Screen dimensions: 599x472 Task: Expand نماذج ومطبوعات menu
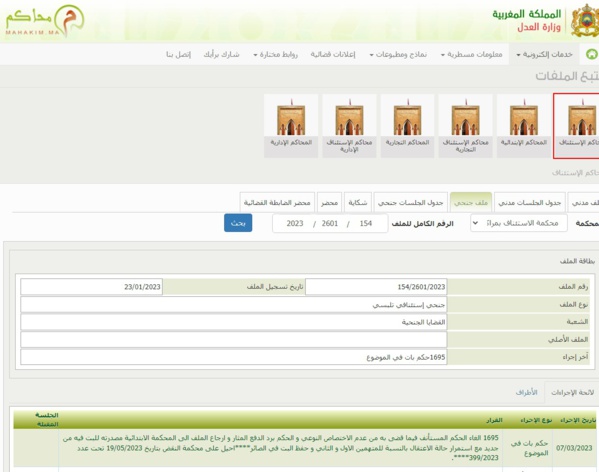pyautogui.click(x=398, y=55)
